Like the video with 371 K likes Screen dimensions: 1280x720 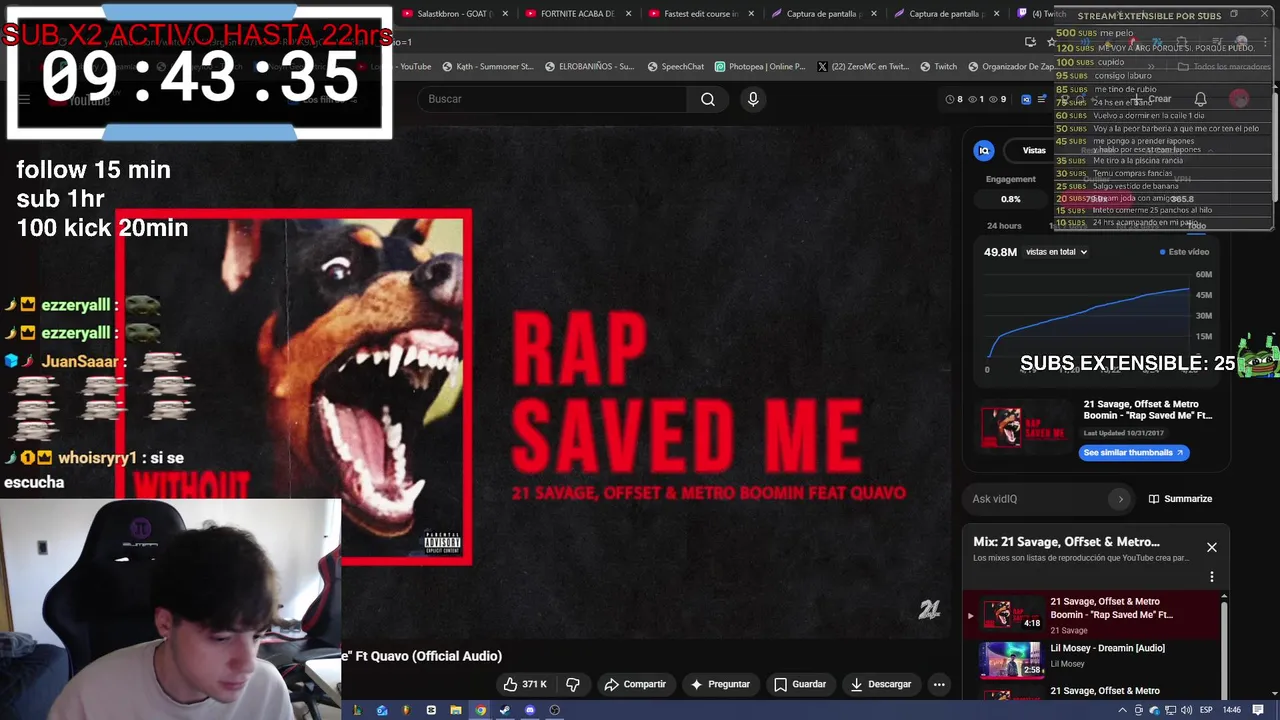click(x=526, y=684)
